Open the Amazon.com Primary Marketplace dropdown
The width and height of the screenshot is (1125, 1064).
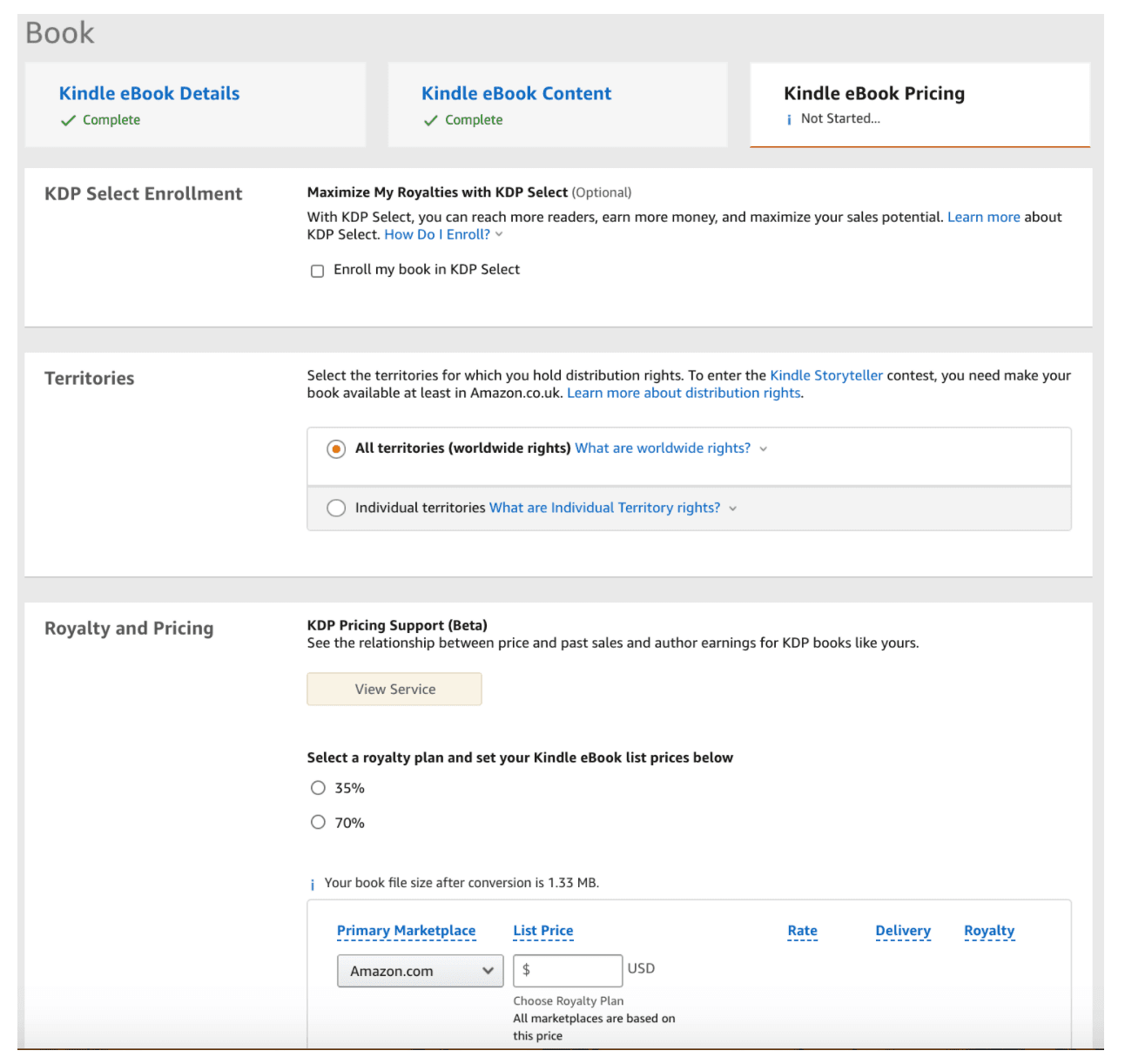point(420,970)
